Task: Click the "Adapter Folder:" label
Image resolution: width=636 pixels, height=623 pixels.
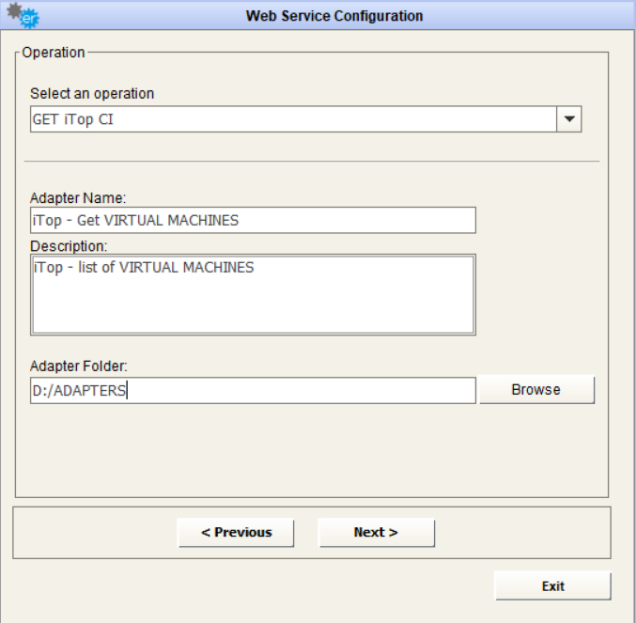Action: (76, 368)
